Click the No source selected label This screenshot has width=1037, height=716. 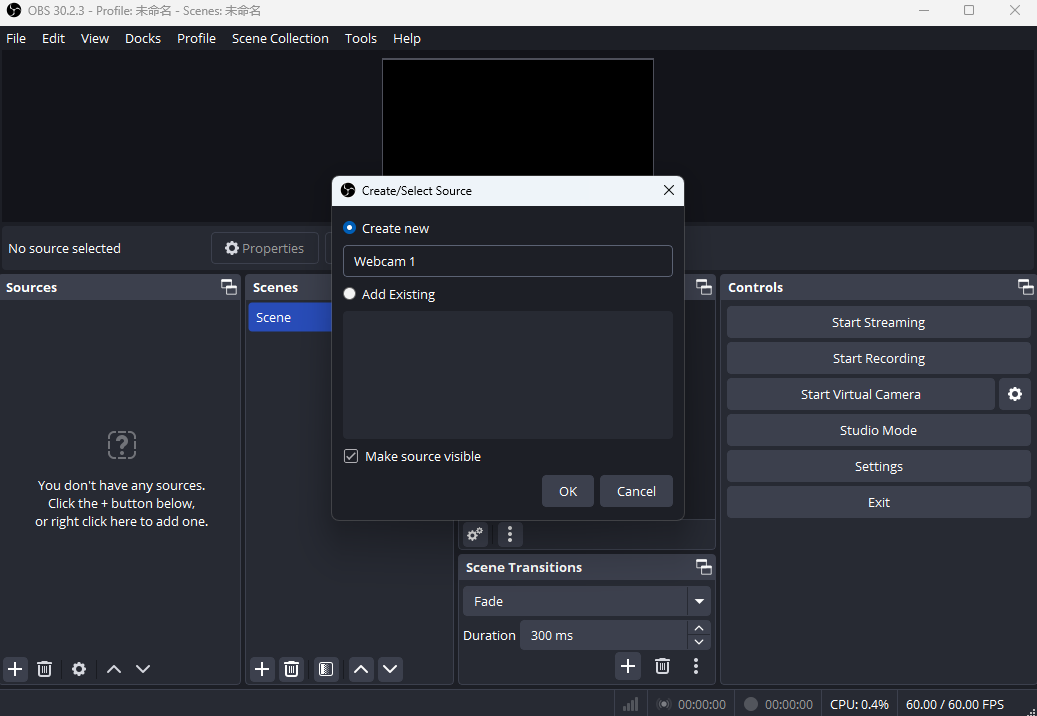point(65,248)
